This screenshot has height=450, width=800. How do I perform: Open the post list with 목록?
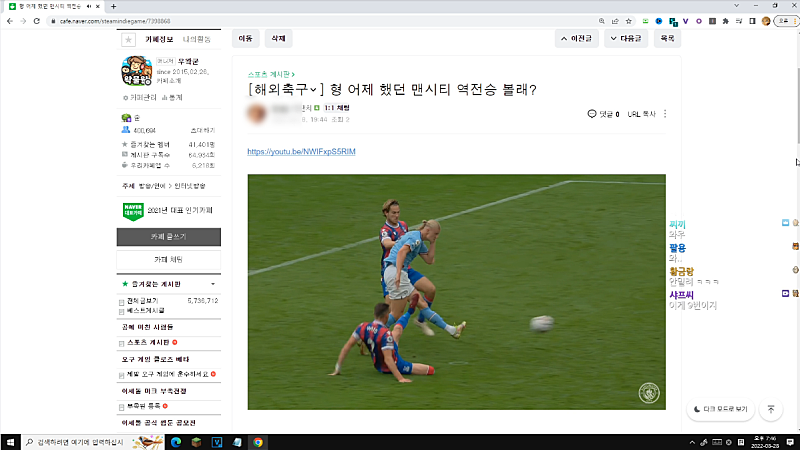click(667, 38)
